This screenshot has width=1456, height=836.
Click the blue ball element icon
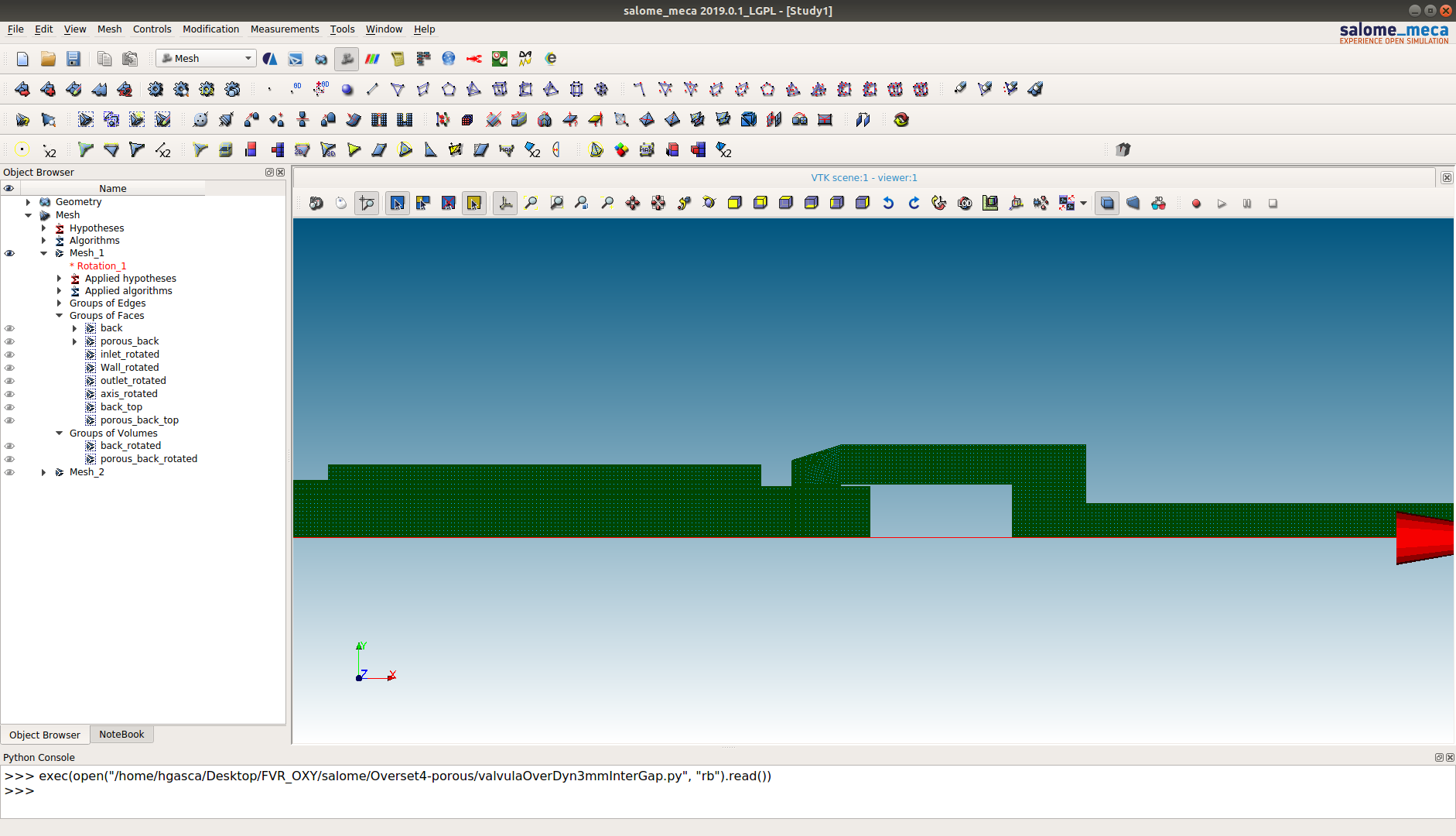(347, 90)
